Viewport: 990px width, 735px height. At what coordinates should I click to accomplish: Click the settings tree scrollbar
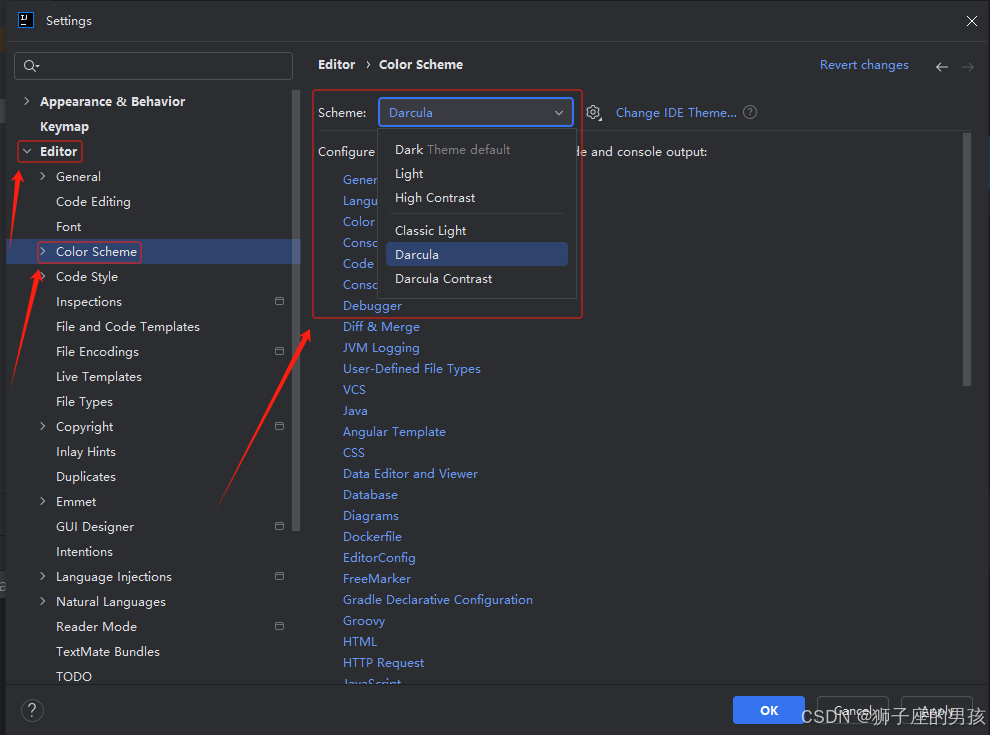(295, 311)
